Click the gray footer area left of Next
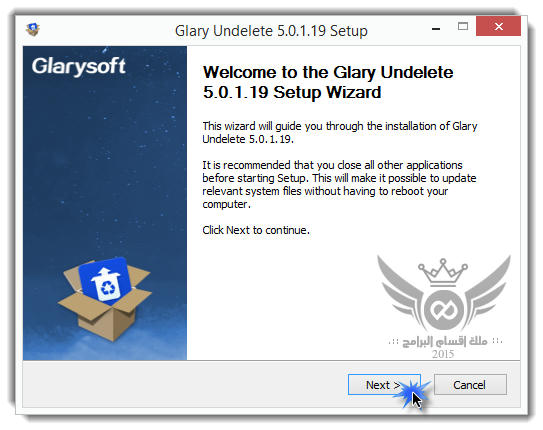This screenshot has height=430, width=543. click(185, 384)
